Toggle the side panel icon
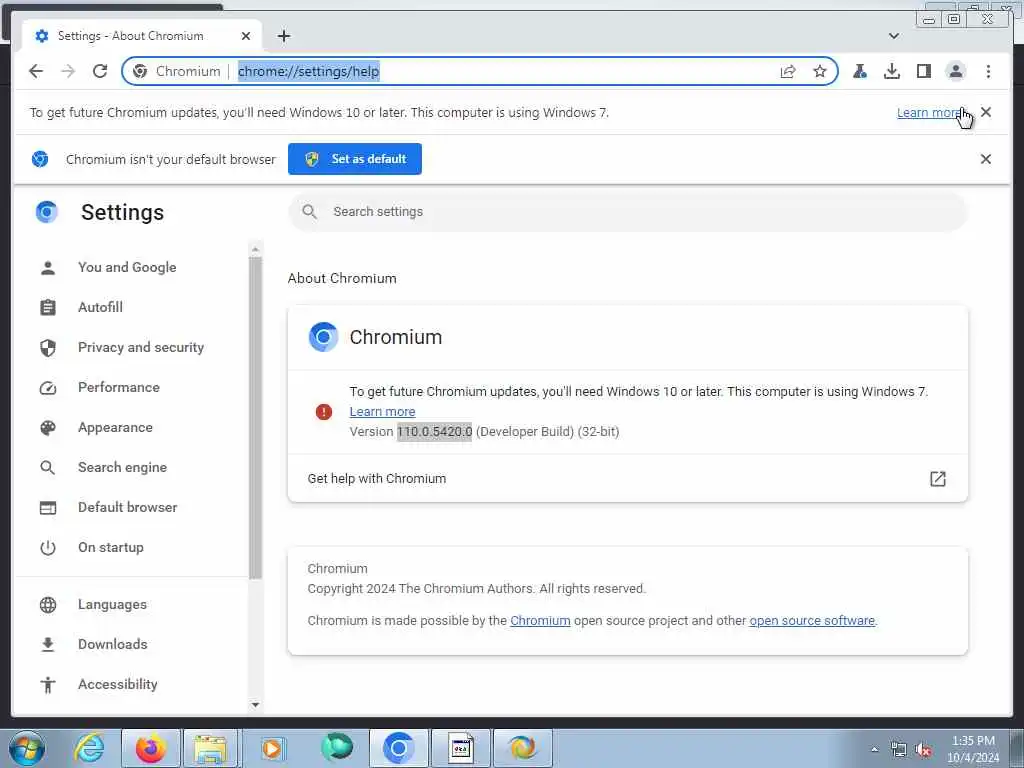 click(x=923, y=71)
